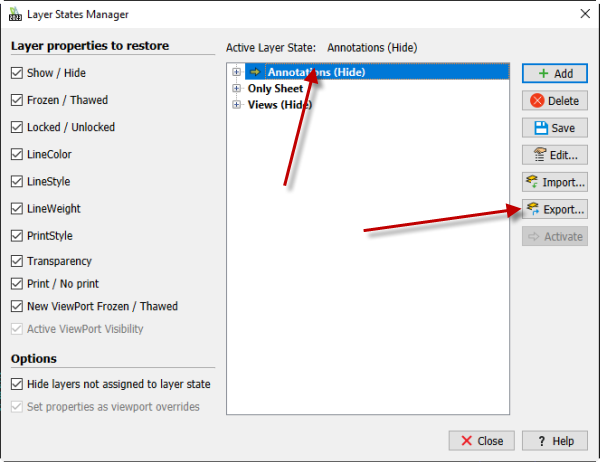Toggle the Show / Hide checkbox

pos(17,73)
